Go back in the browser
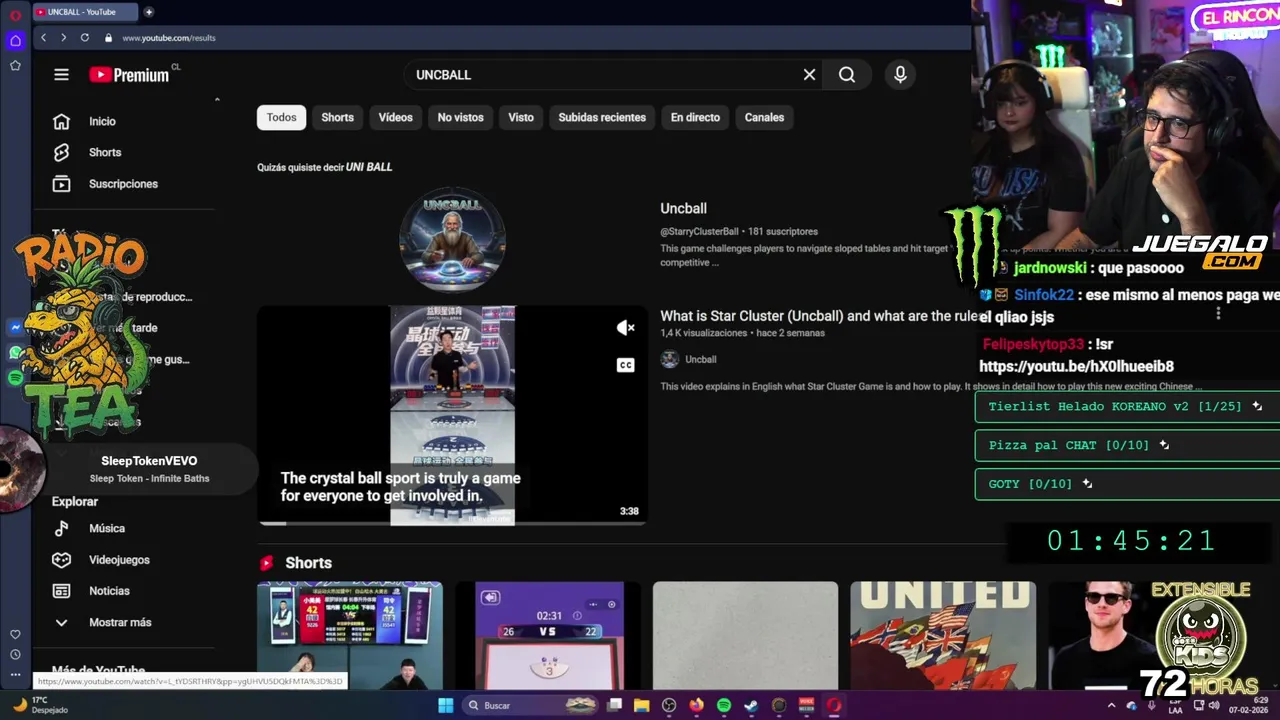The height and width of the screenshot is (720, 1280). (43, 38)
